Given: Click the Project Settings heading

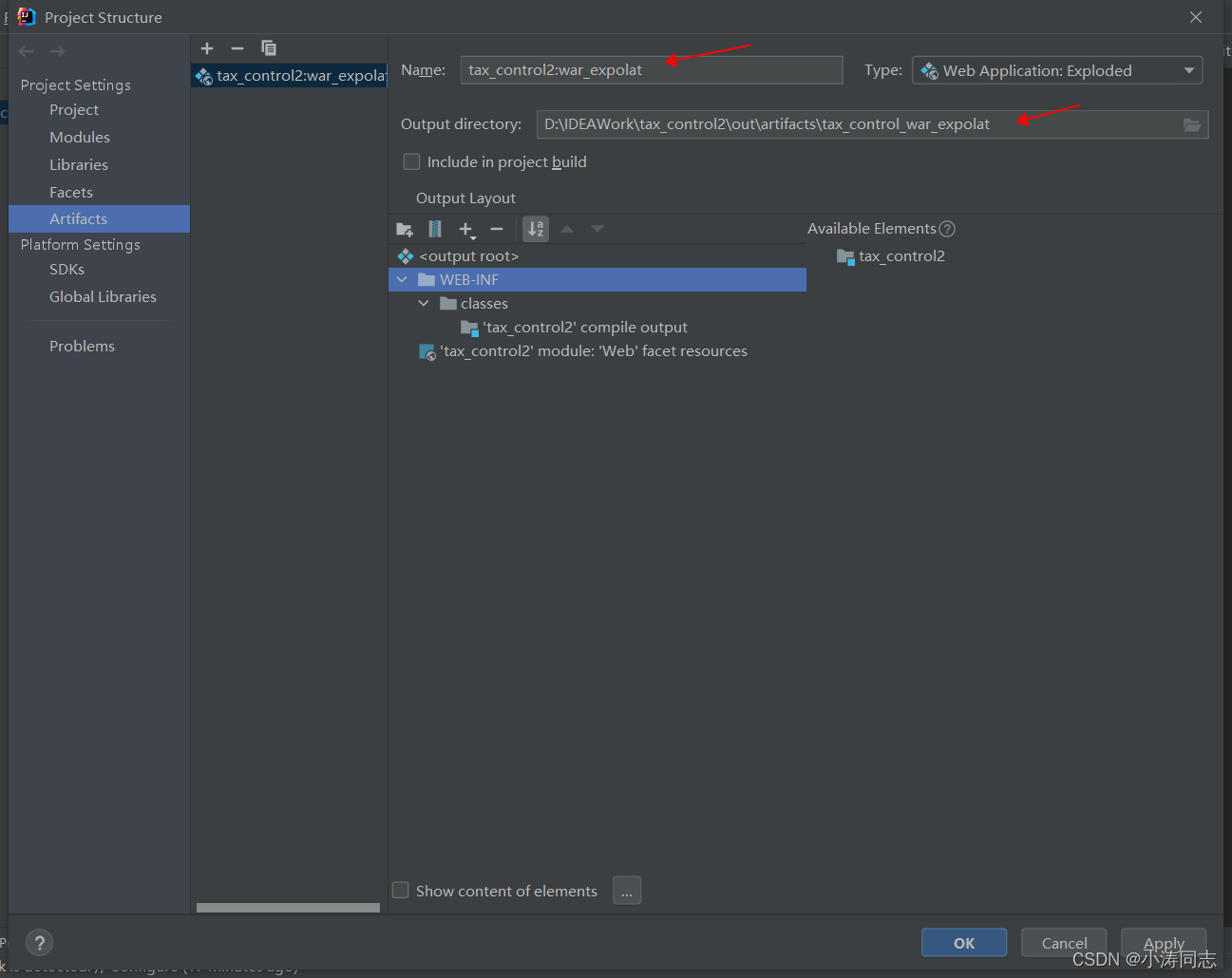Looking at the screenshot, I should [76, 85].
